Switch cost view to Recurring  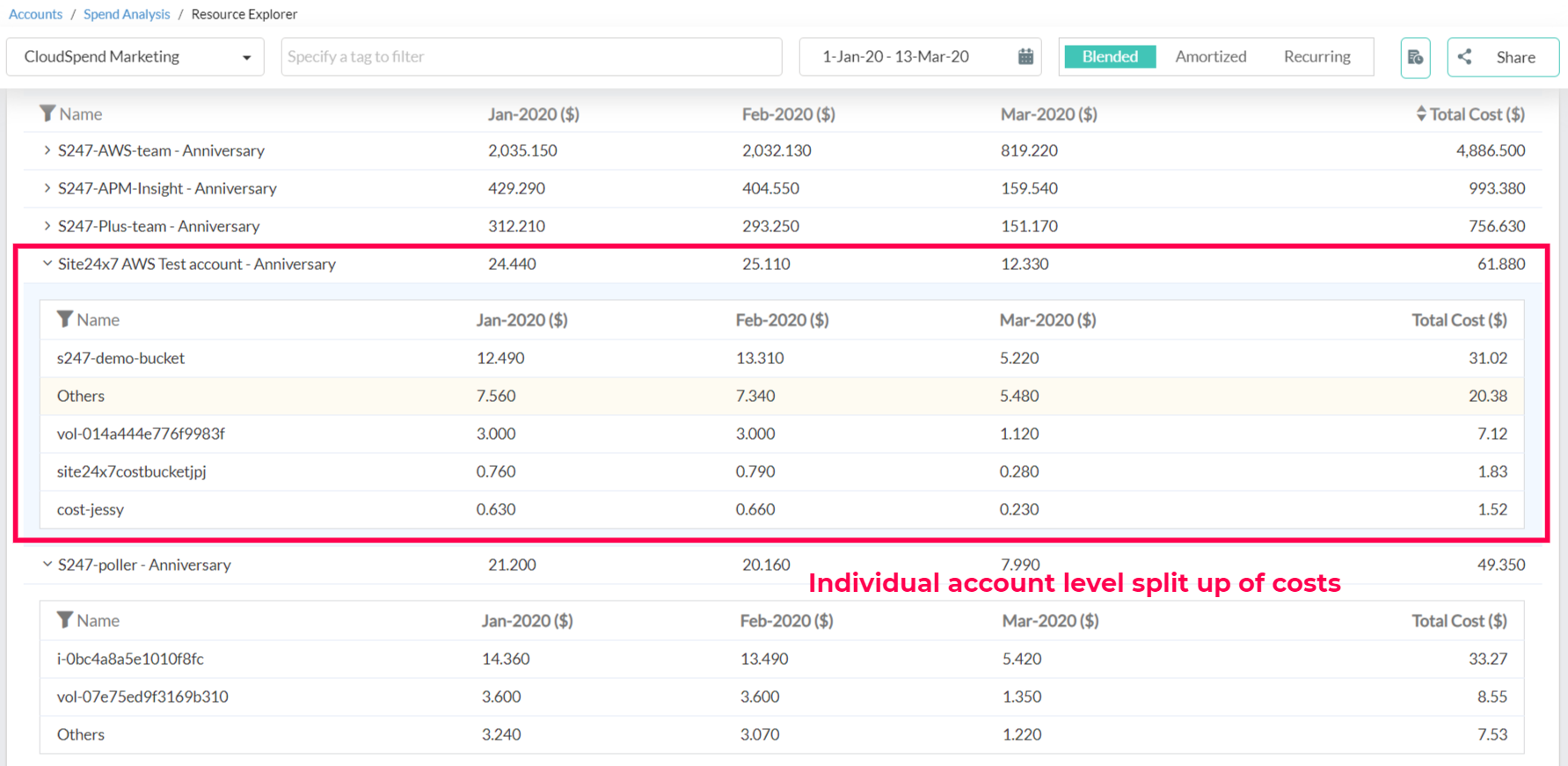click(x=1316, y=56)
